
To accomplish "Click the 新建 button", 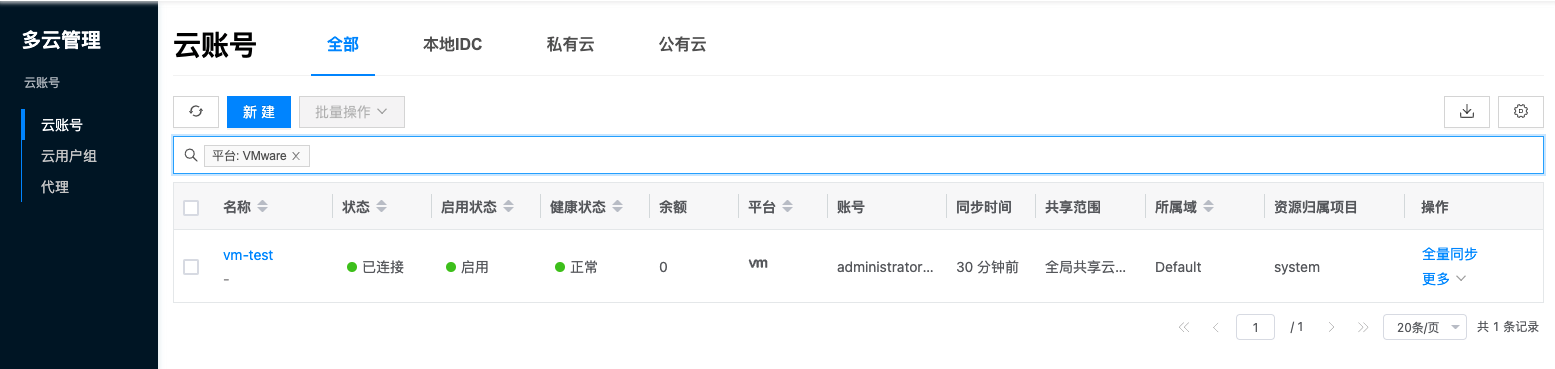I will pyautogui.click(x=259, y=112).
